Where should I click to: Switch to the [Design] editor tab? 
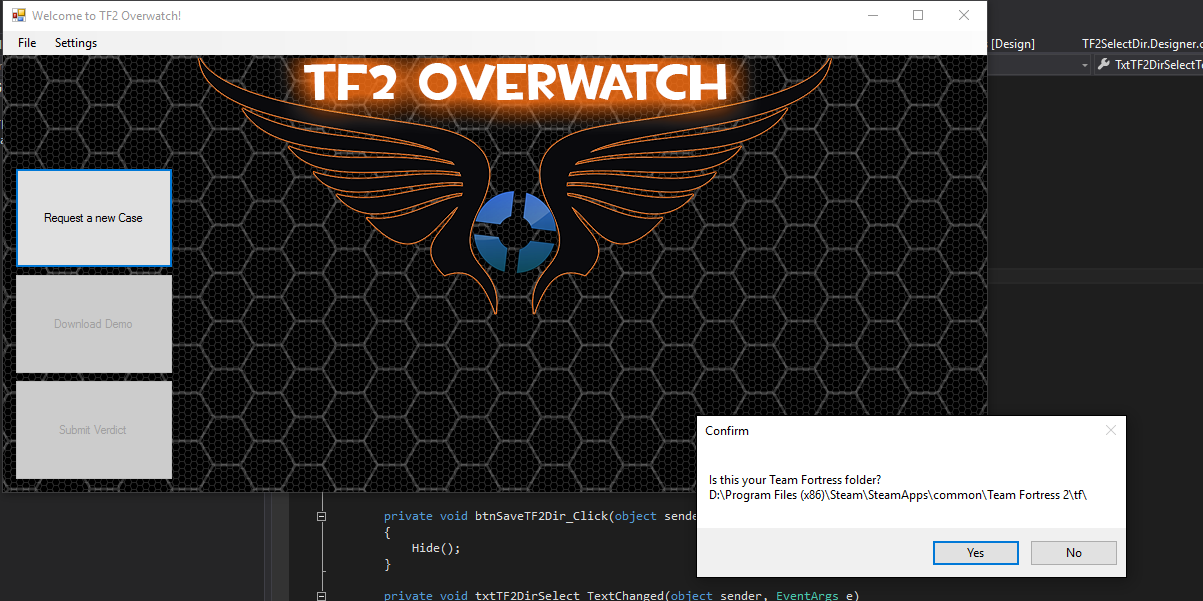1012,43
